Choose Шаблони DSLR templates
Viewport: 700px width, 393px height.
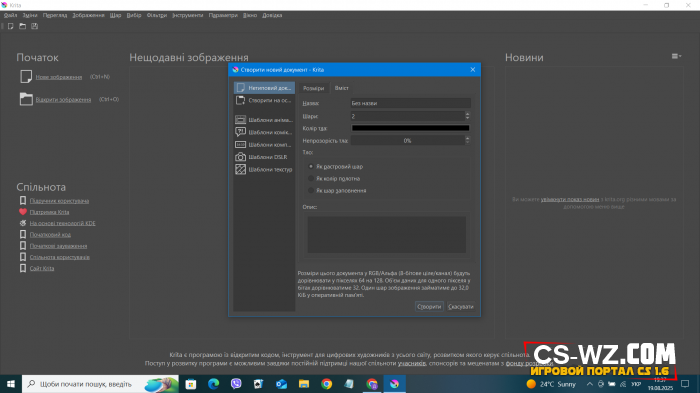pyautogui.click(x=264, y=157)
